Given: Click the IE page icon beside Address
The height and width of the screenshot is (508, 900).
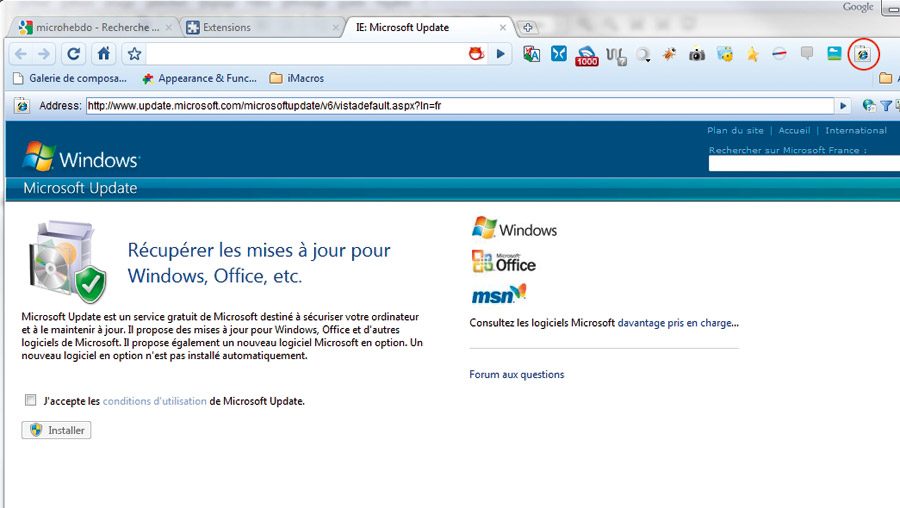Looking at the screenshot, I should 22,106.
